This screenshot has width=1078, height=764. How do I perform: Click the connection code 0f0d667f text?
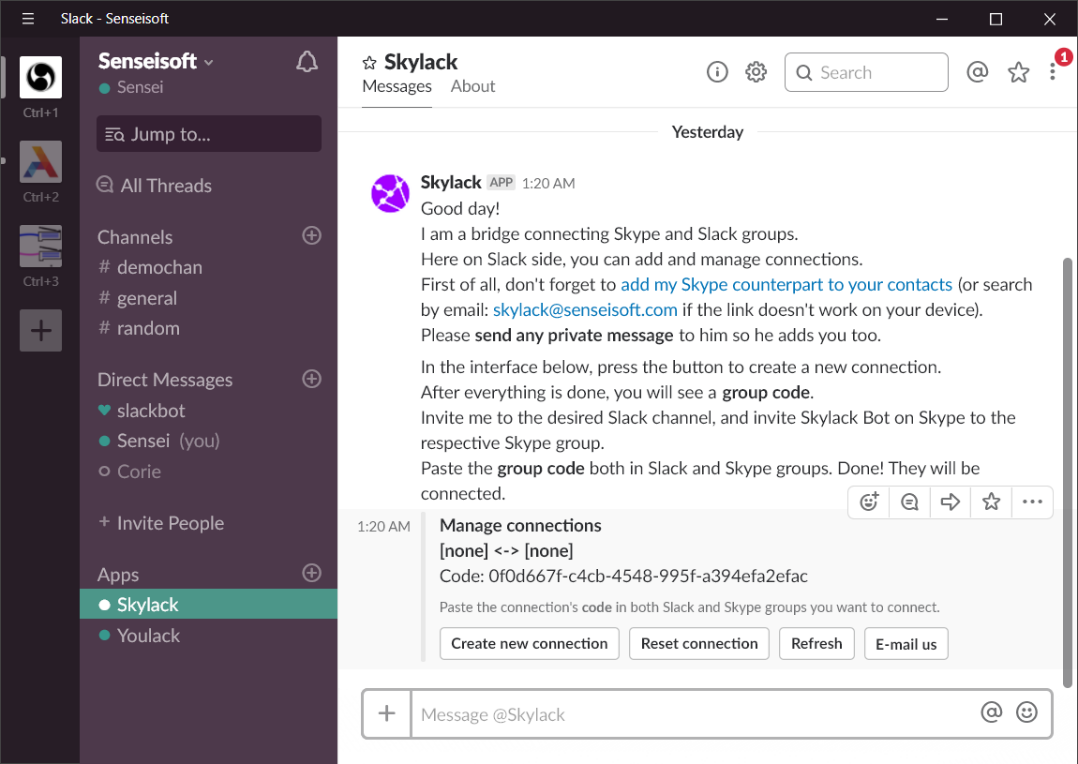coord(648,576)
